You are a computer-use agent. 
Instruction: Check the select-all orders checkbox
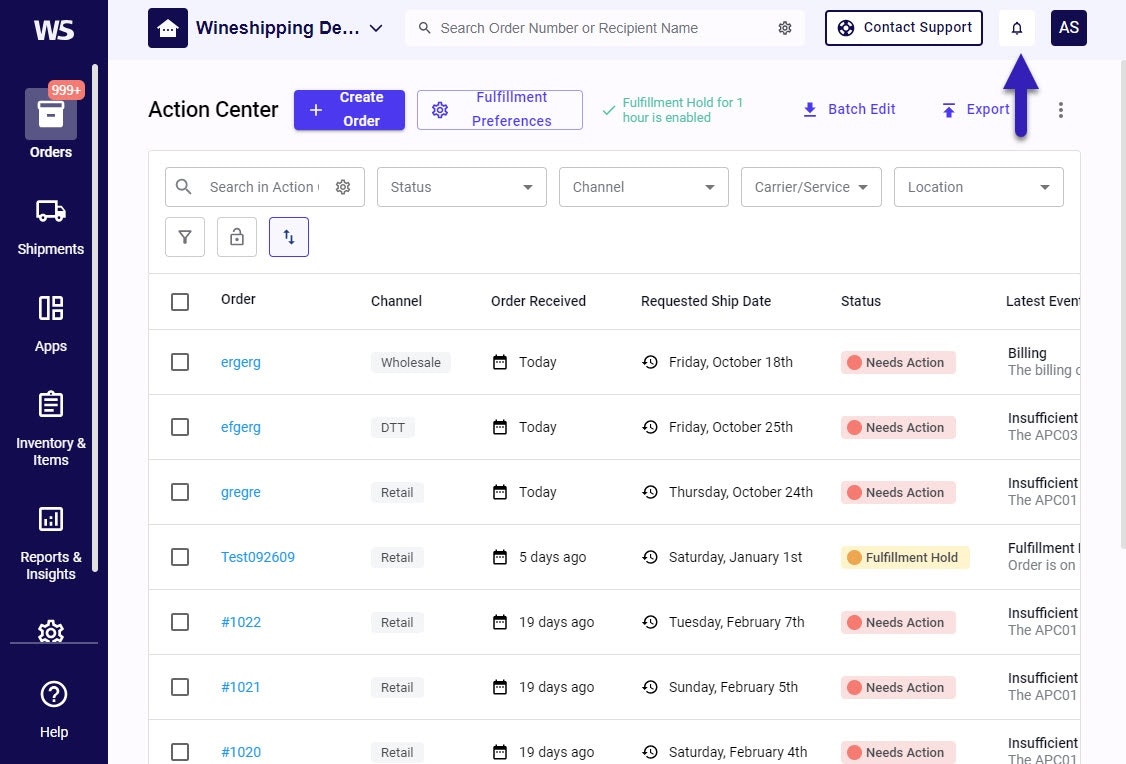[x=180, y=301]
